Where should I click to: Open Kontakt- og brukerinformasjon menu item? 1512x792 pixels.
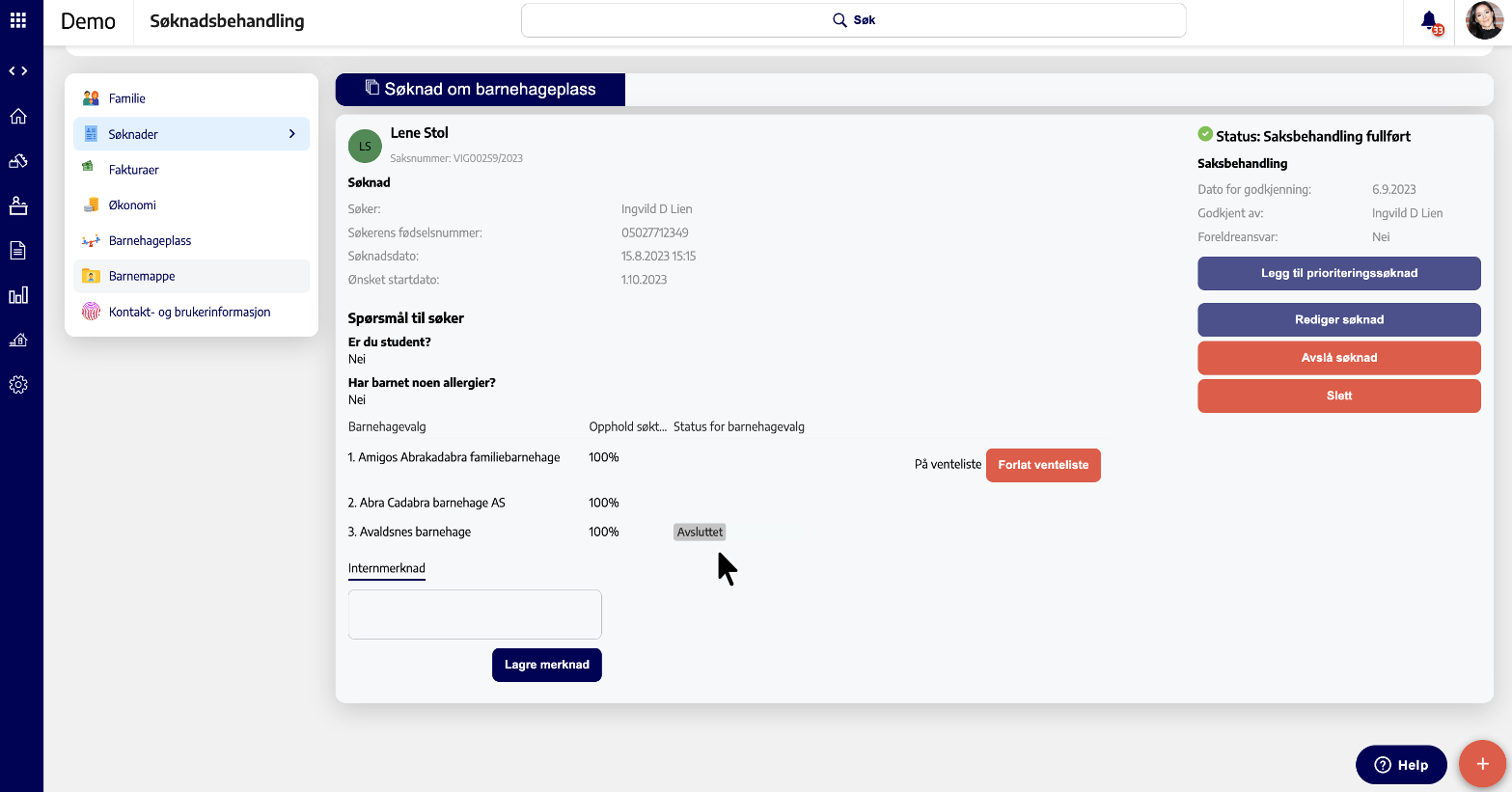click(x=191, y=312)
